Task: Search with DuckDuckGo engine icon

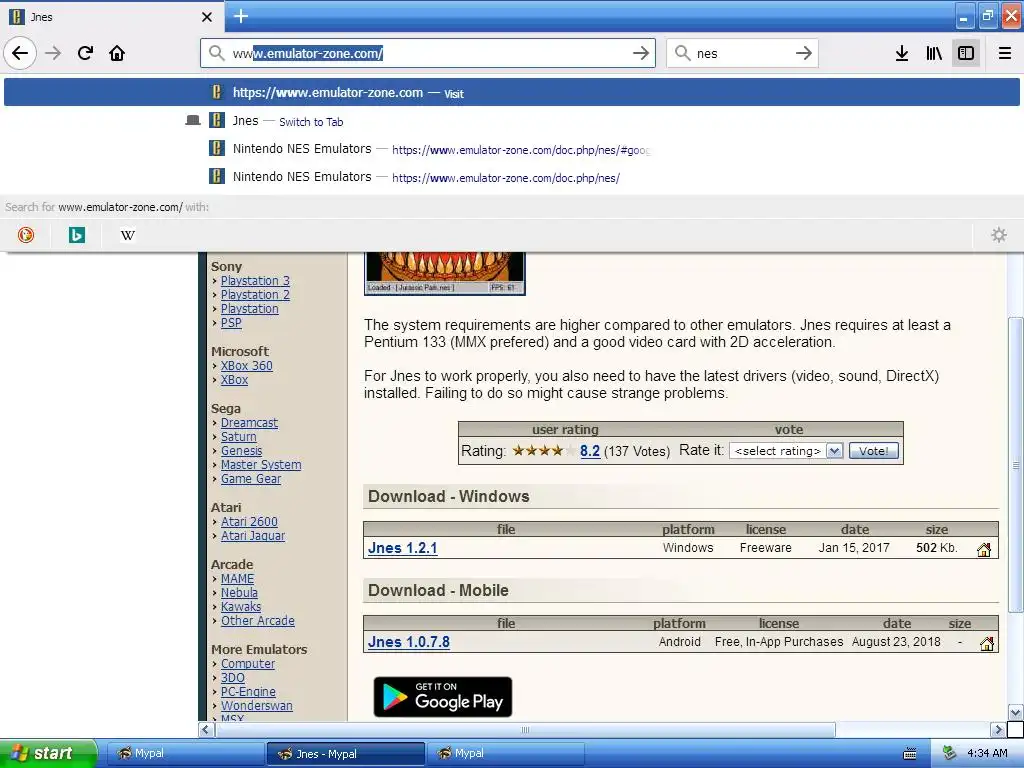Action: tap(26, 235)
